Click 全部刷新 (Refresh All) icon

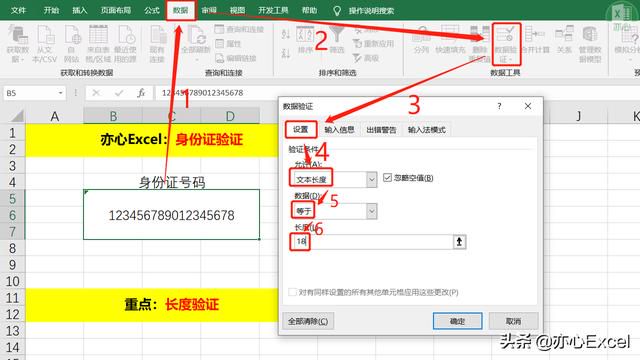196,44
